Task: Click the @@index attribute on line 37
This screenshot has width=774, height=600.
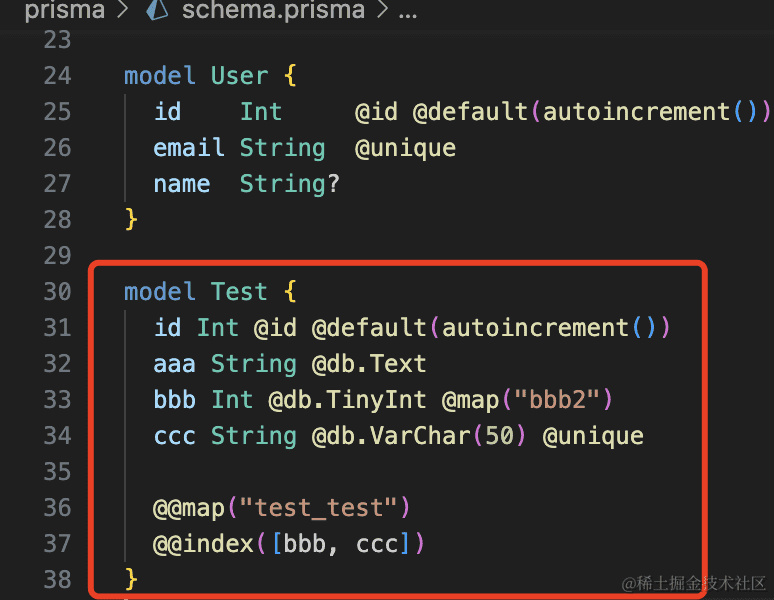Action: click(204, 544)
